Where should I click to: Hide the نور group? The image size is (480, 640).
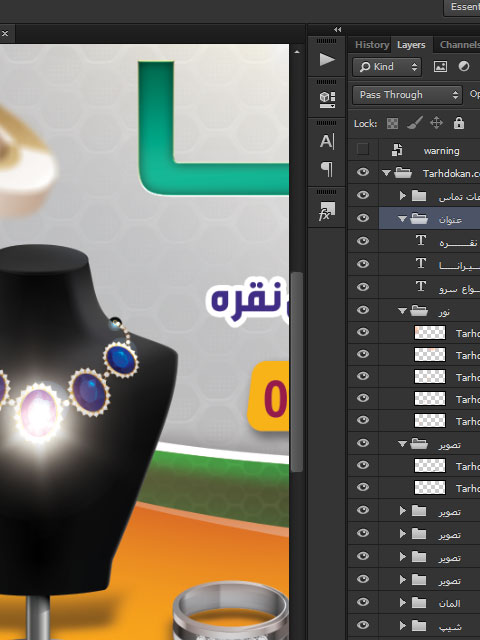[x=363, y=310]
